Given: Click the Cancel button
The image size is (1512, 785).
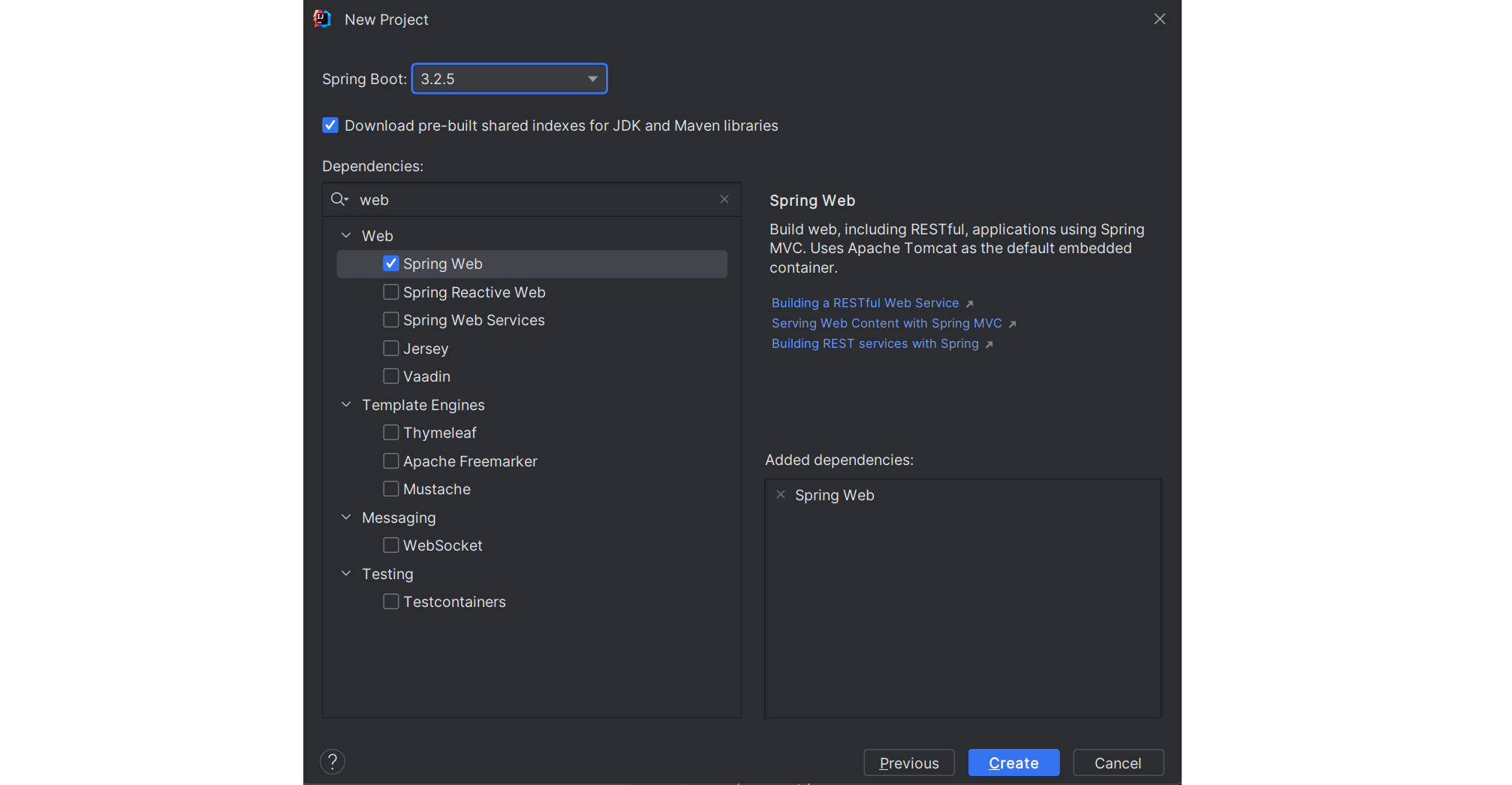Looking at the screenshot, I should pyautogui.click(x=1118, y=762).
